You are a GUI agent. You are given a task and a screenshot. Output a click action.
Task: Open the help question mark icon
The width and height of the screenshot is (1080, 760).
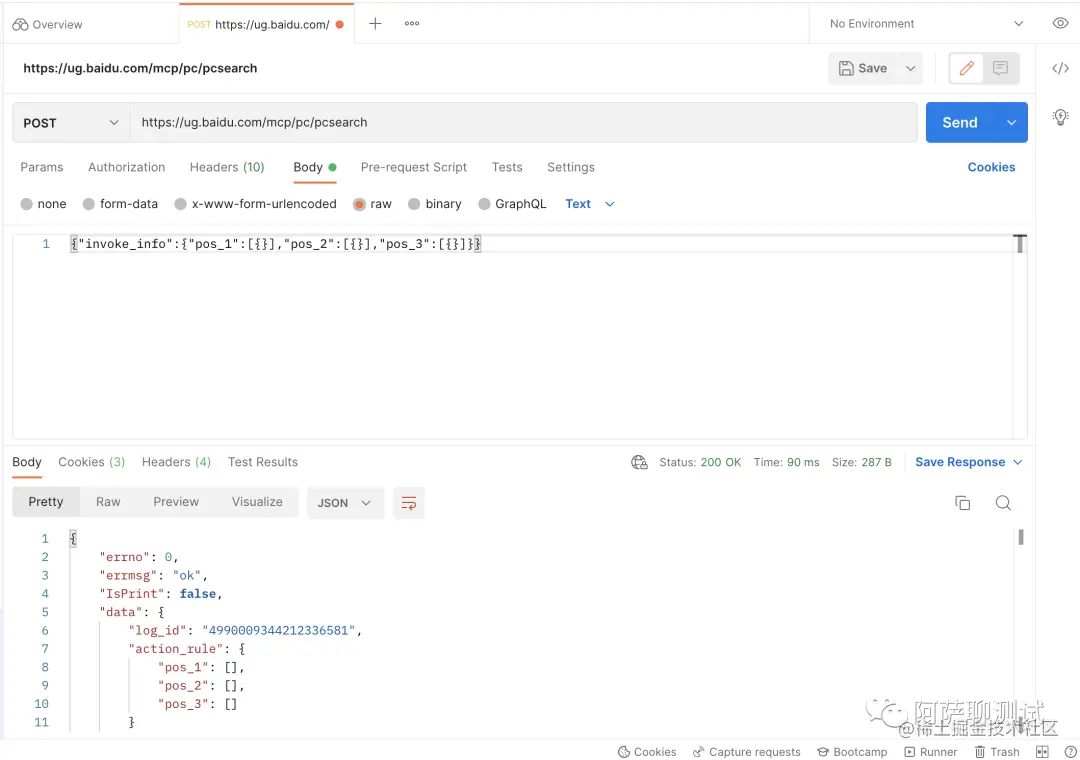(1071, 752)
